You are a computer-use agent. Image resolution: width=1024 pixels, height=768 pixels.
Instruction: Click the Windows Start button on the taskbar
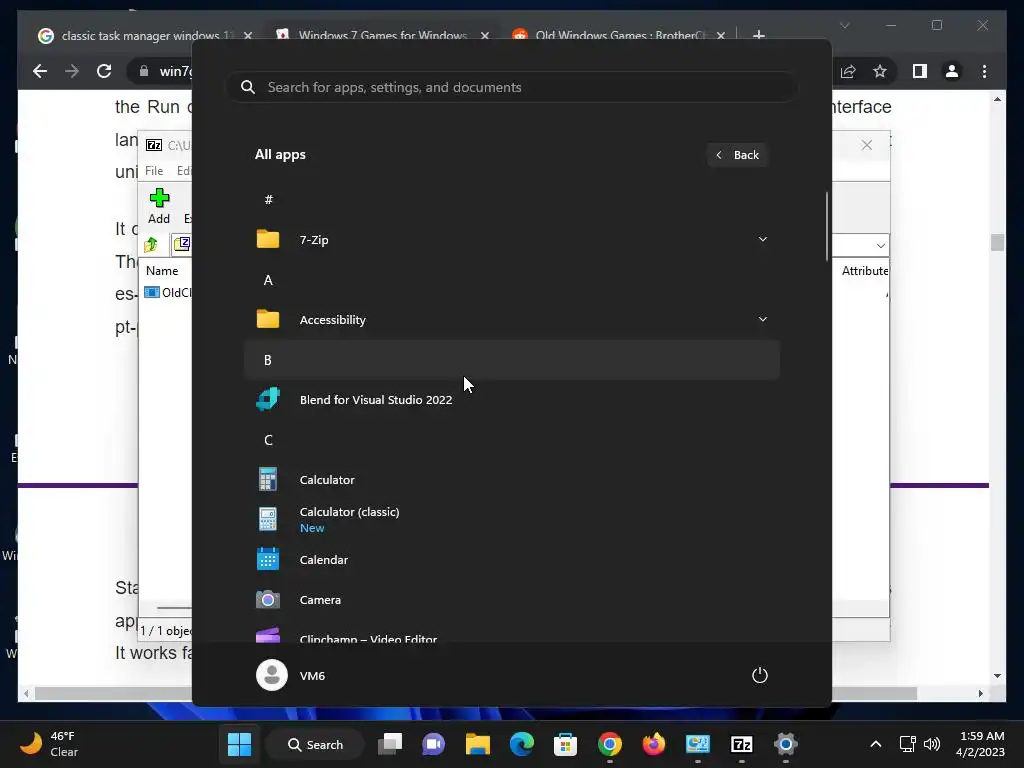point(239,744)
